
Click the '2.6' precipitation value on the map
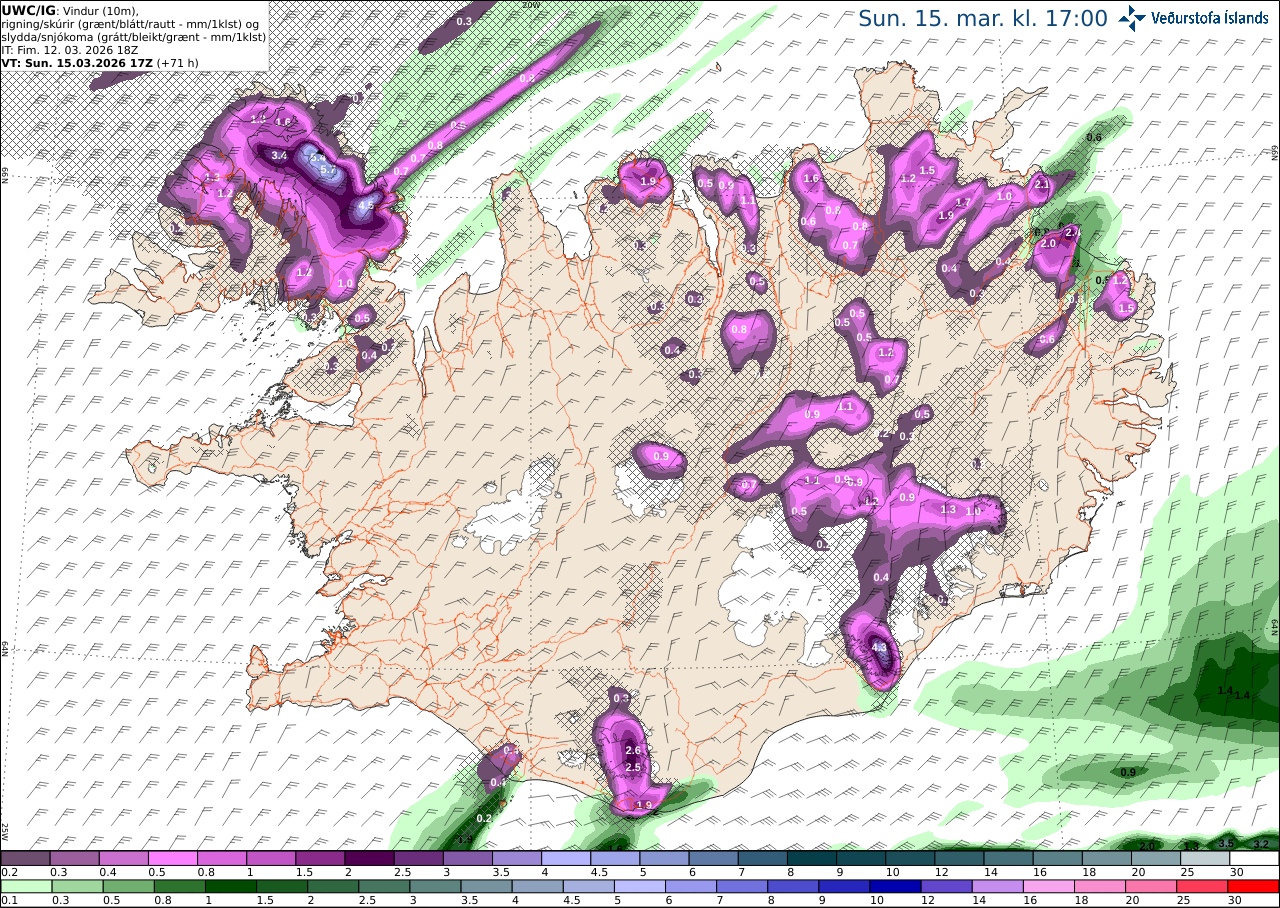(632, 750)
